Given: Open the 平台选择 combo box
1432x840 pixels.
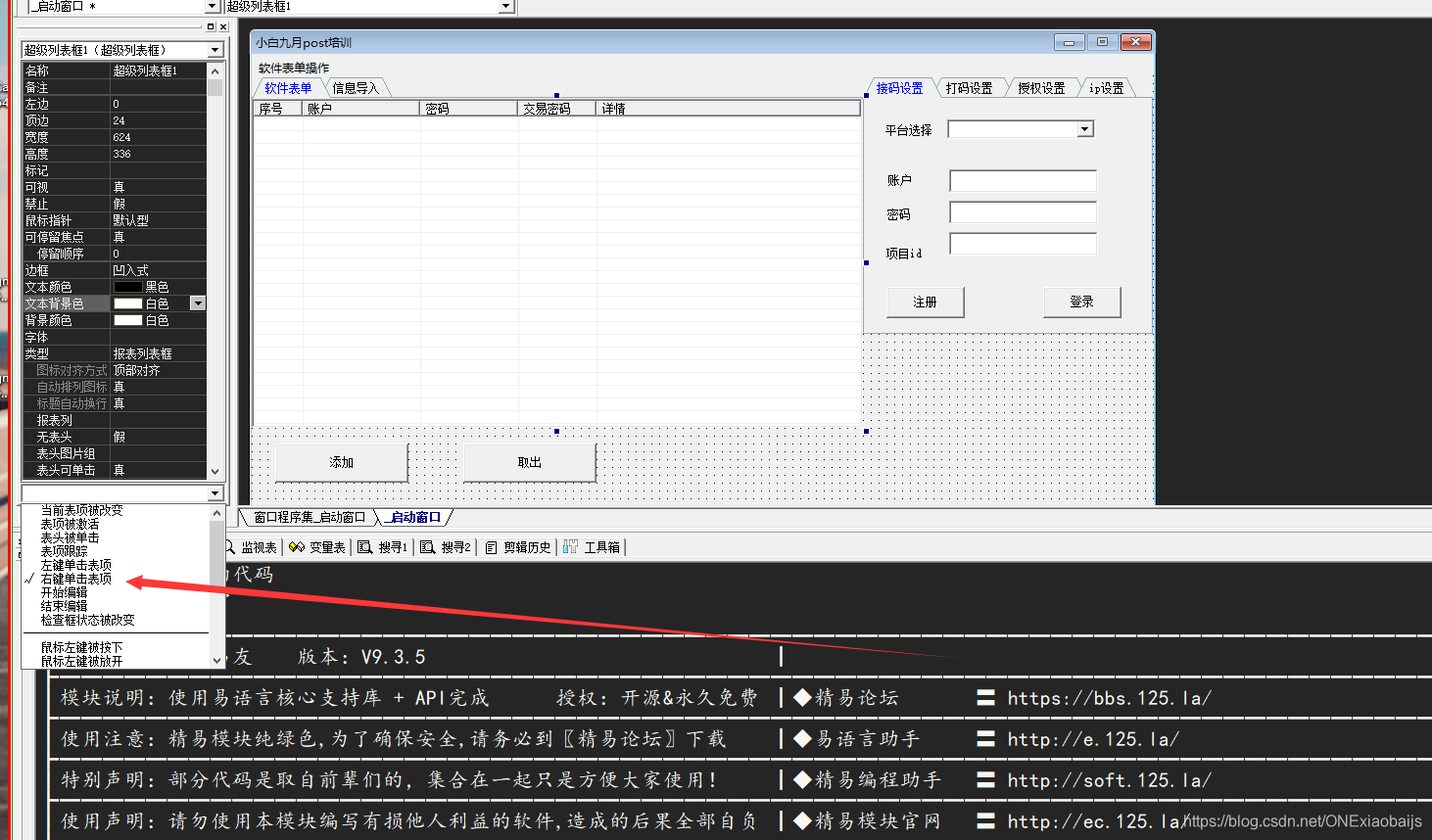Looking at the screenshot, I should pos(1084,129).
